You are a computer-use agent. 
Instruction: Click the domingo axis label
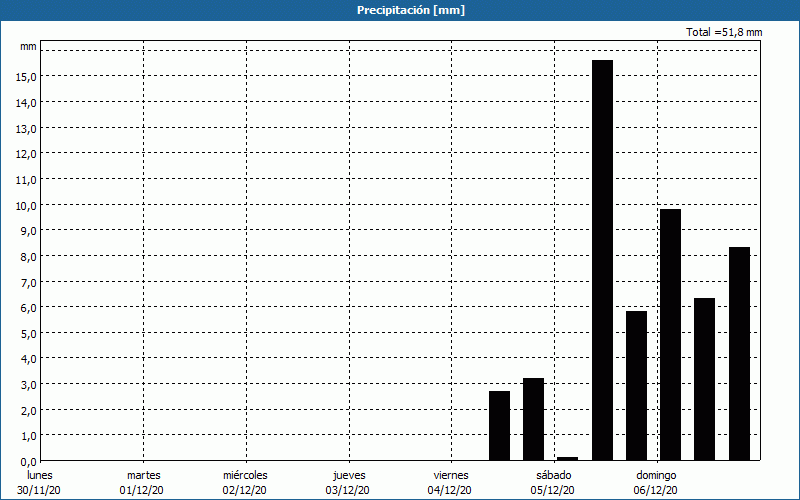(656, 475)
